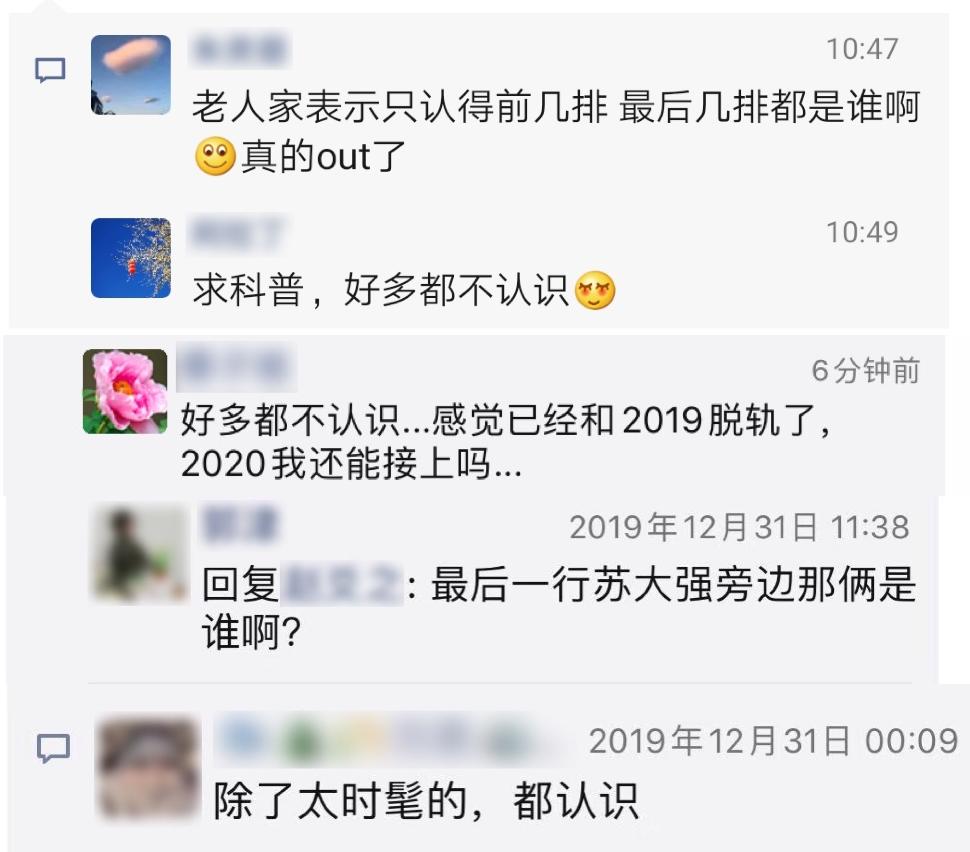Open the pink peony flower avatar
Screen dimensions: 970x852
tap(125, 392)
